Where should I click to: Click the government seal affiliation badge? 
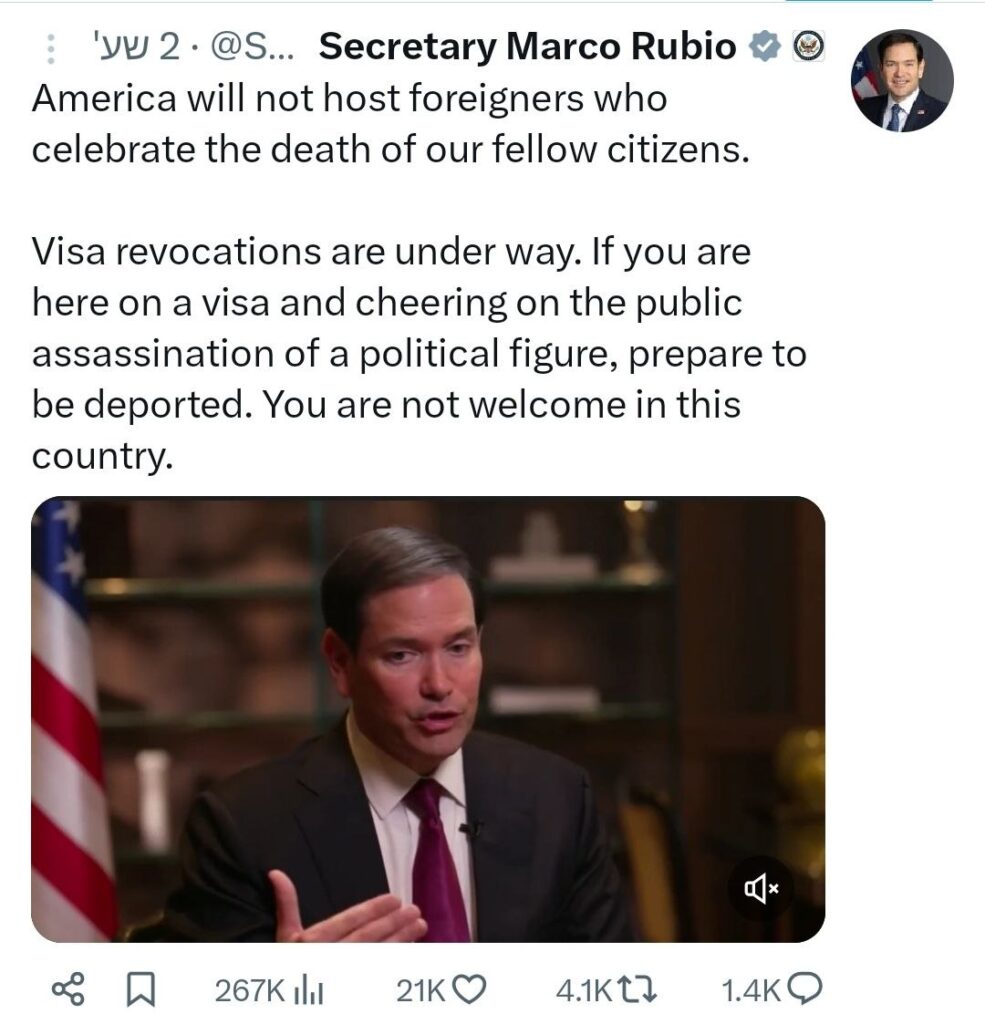coord(808,47)
